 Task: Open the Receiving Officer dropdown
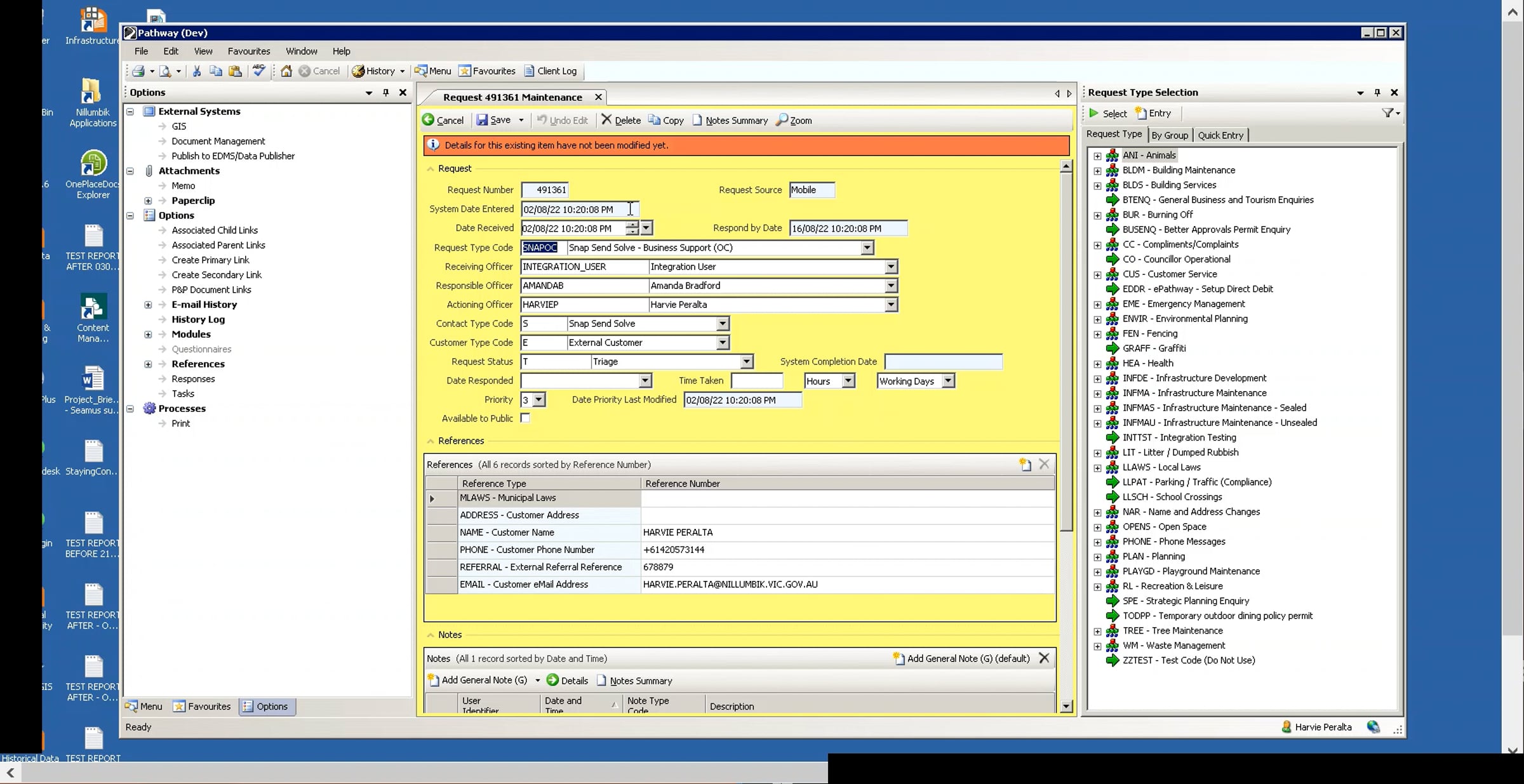[892, 267]
